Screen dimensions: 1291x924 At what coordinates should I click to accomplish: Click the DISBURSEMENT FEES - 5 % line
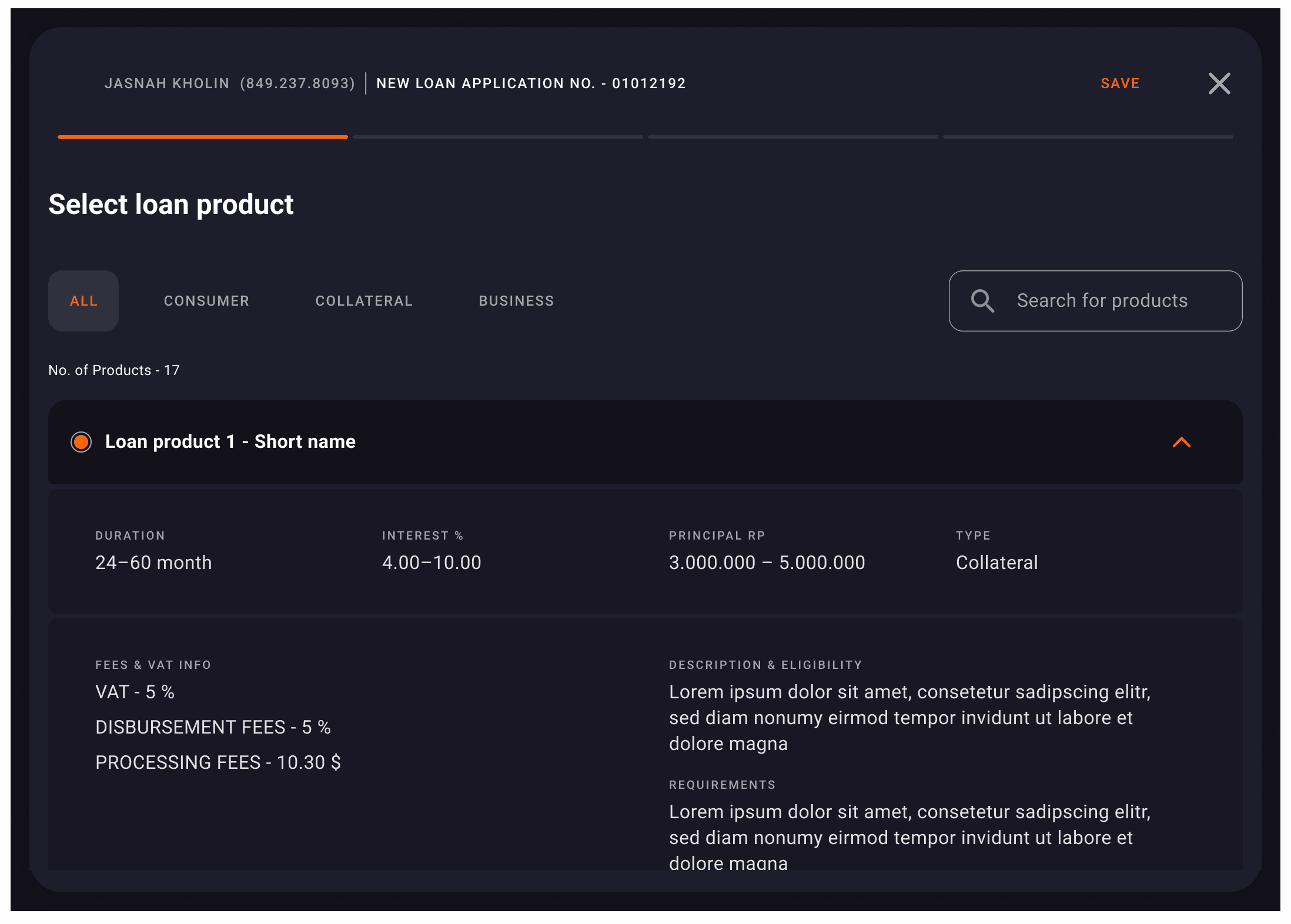click(213, 727)
